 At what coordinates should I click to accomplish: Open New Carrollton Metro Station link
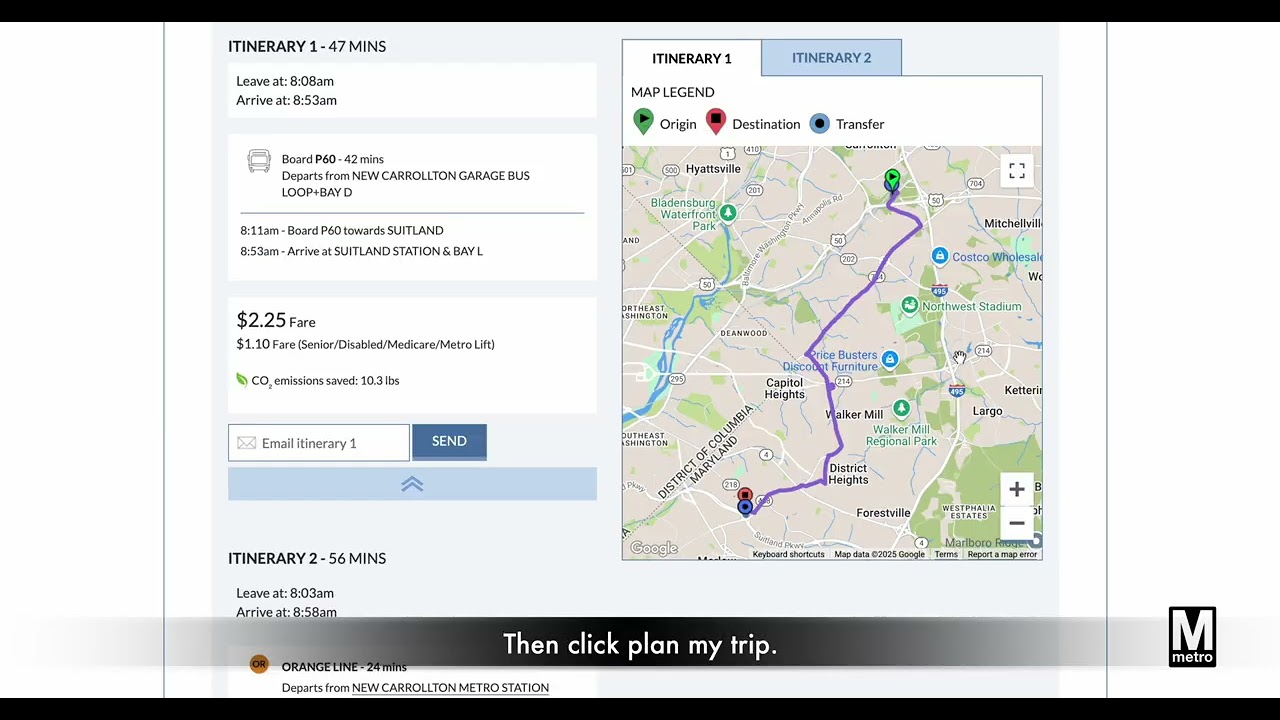tap(450, 688)
